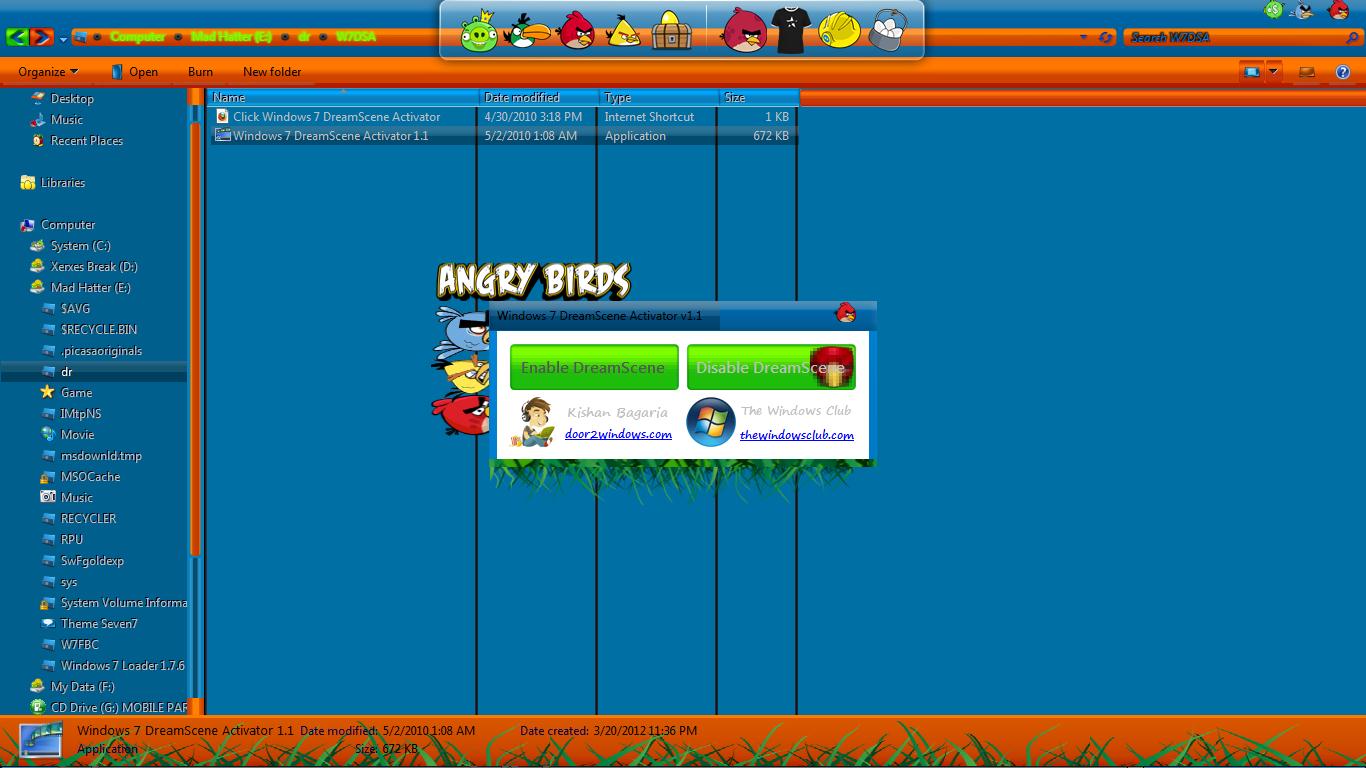The width and height of the screenshot is (1366, 768).
Task: Click Burn in the Explorer toolbar
Action: (x=200, y=72)
